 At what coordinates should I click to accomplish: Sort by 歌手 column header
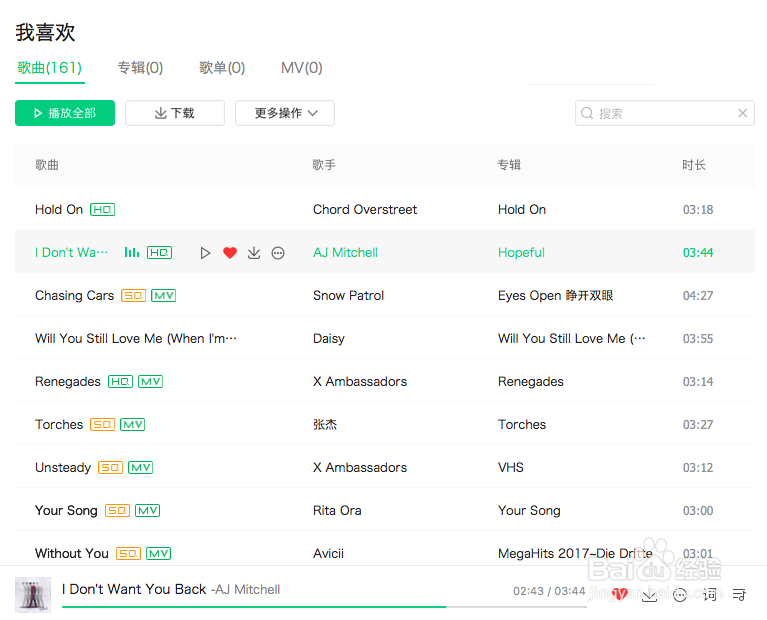click(324, 165)
